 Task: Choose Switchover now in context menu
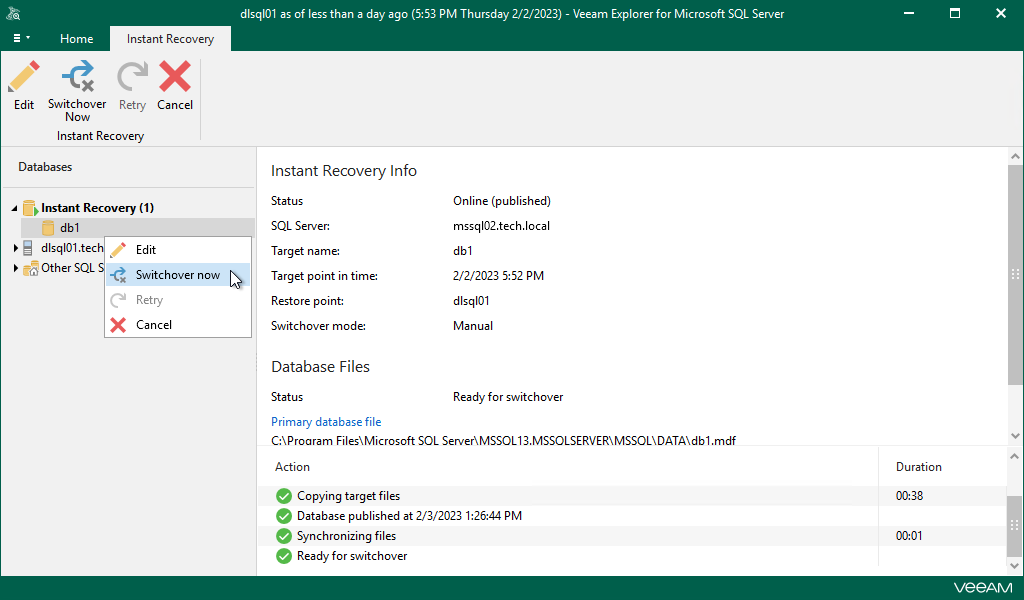coord(178,275)
